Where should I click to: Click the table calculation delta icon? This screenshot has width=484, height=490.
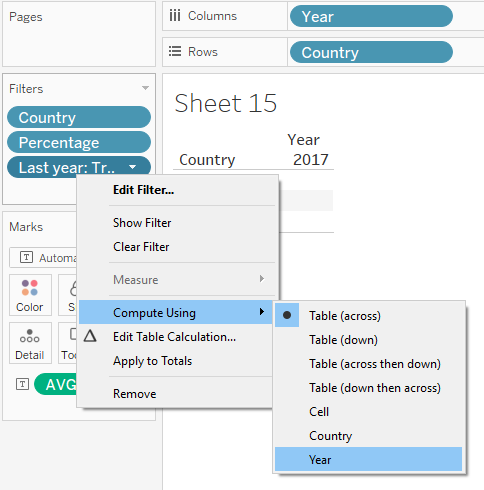[90, 336]
